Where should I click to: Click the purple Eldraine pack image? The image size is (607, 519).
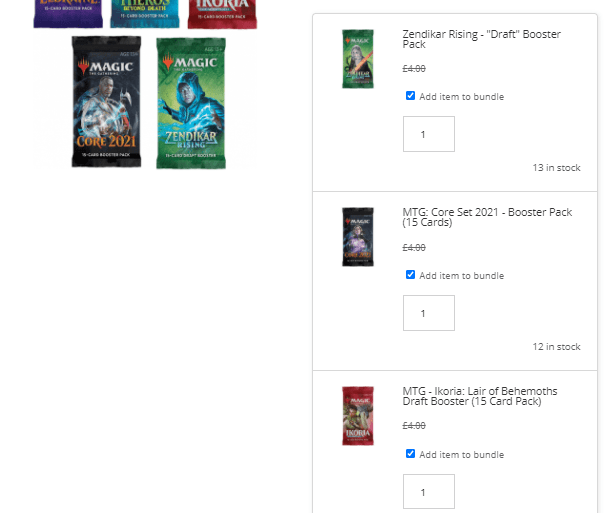click(68, 14)
